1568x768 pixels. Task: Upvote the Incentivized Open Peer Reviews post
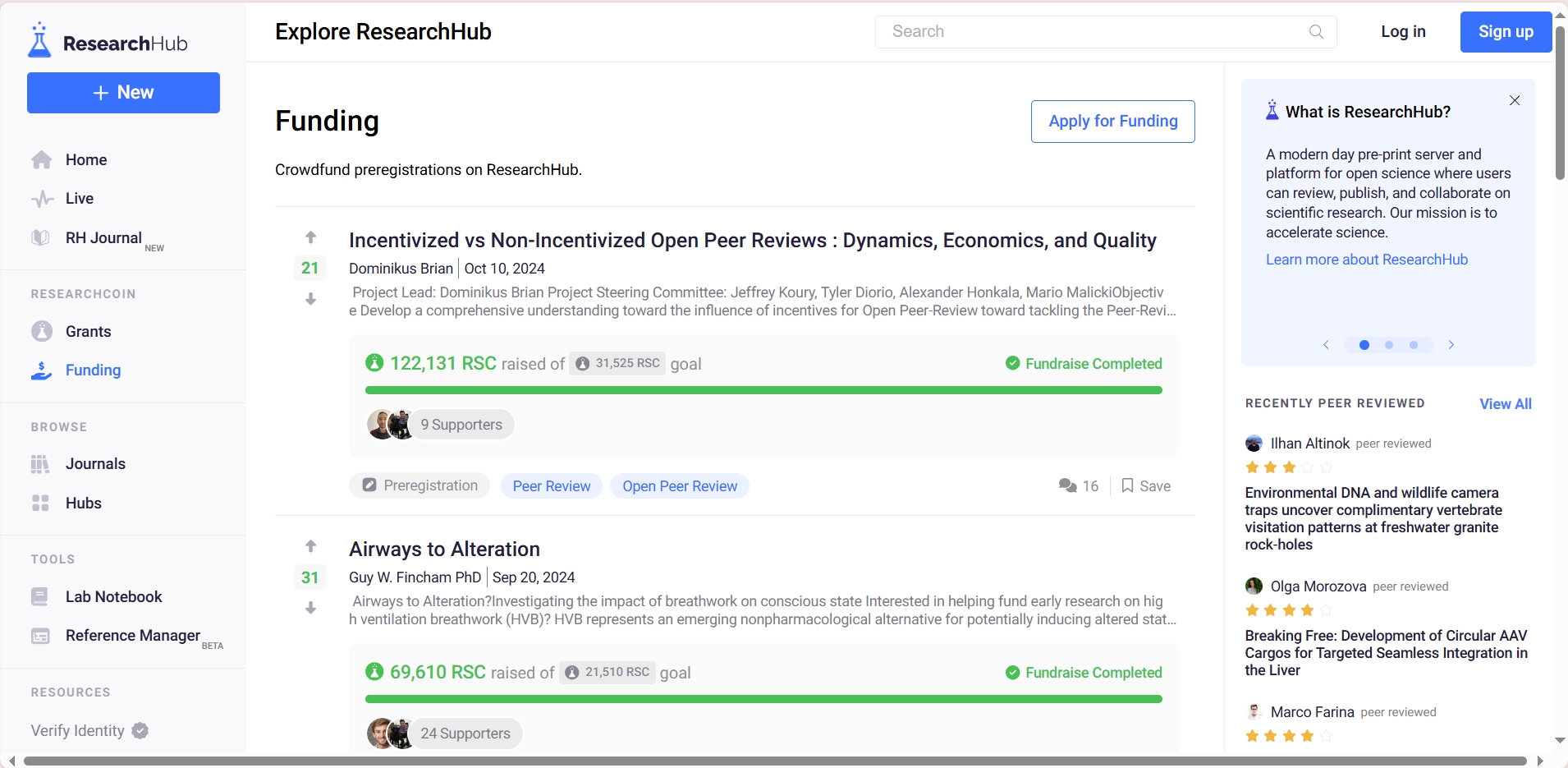coord(310,237)
